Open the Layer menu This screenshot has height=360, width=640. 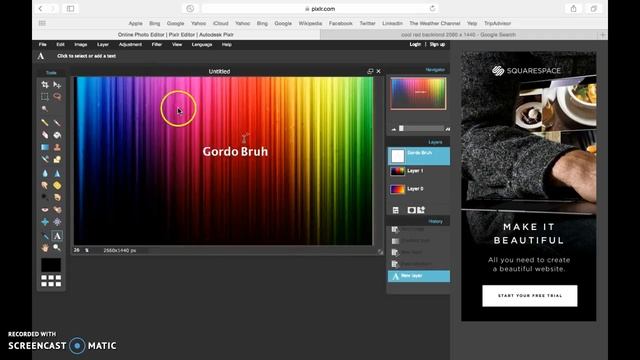[x=103, y=44]
